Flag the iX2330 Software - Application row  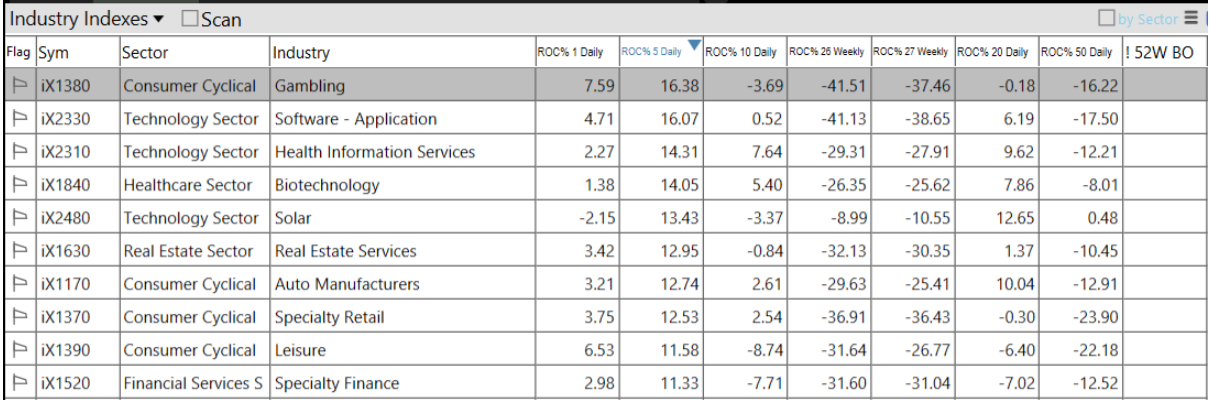(19, 119)
